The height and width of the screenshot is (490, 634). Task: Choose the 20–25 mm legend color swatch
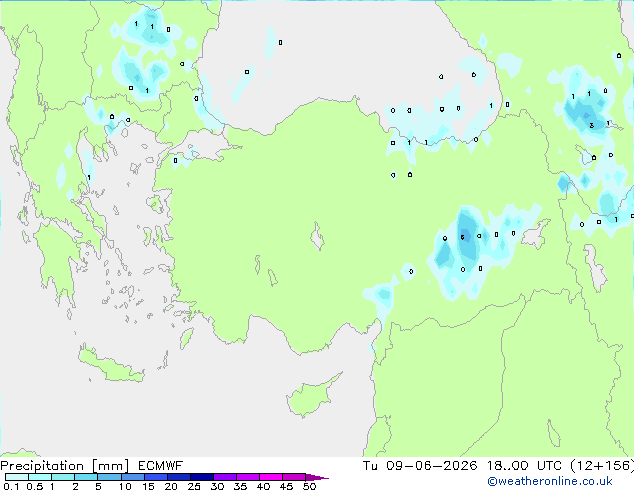178,477
